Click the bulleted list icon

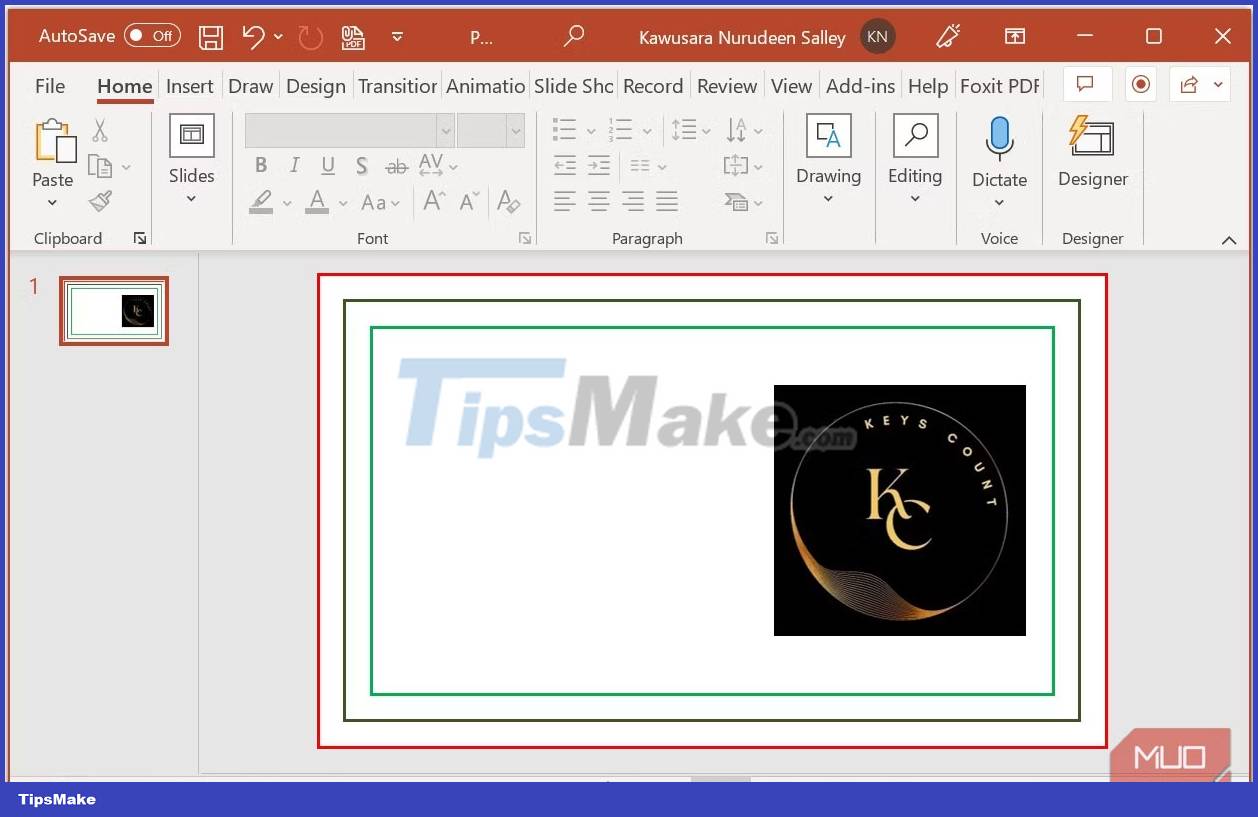(563, 129)
